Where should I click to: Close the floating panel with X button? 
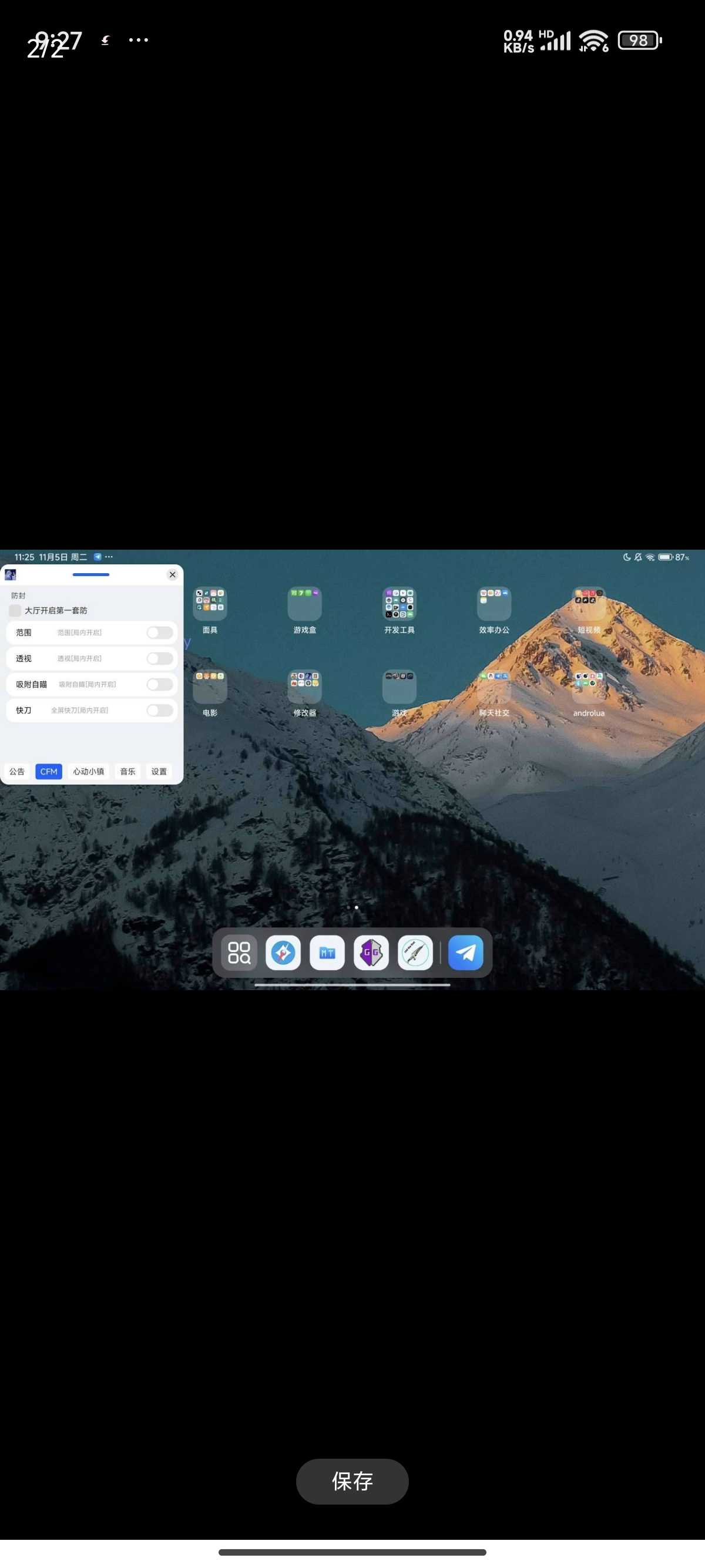pos(172,574)
